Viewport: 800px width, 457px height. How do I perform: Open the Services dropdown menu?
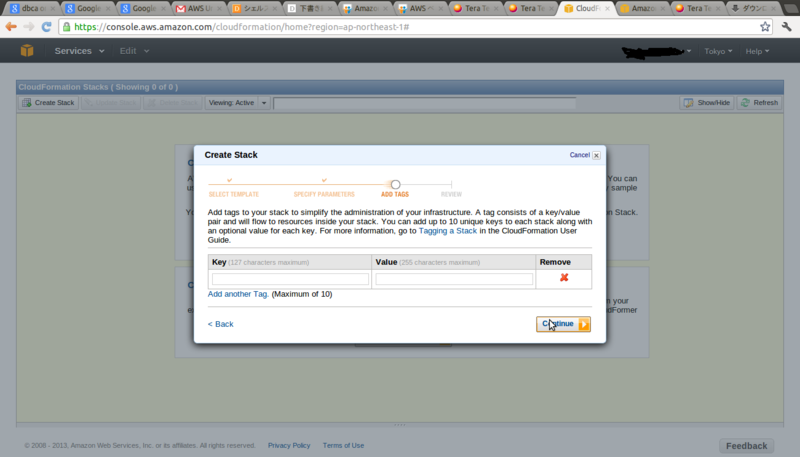point(79,51)
